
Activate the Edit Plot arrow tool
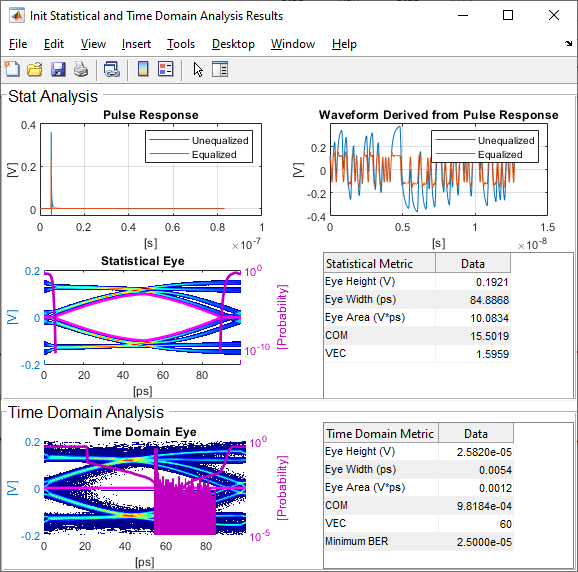pyautogui.click(x=198, y=69)
